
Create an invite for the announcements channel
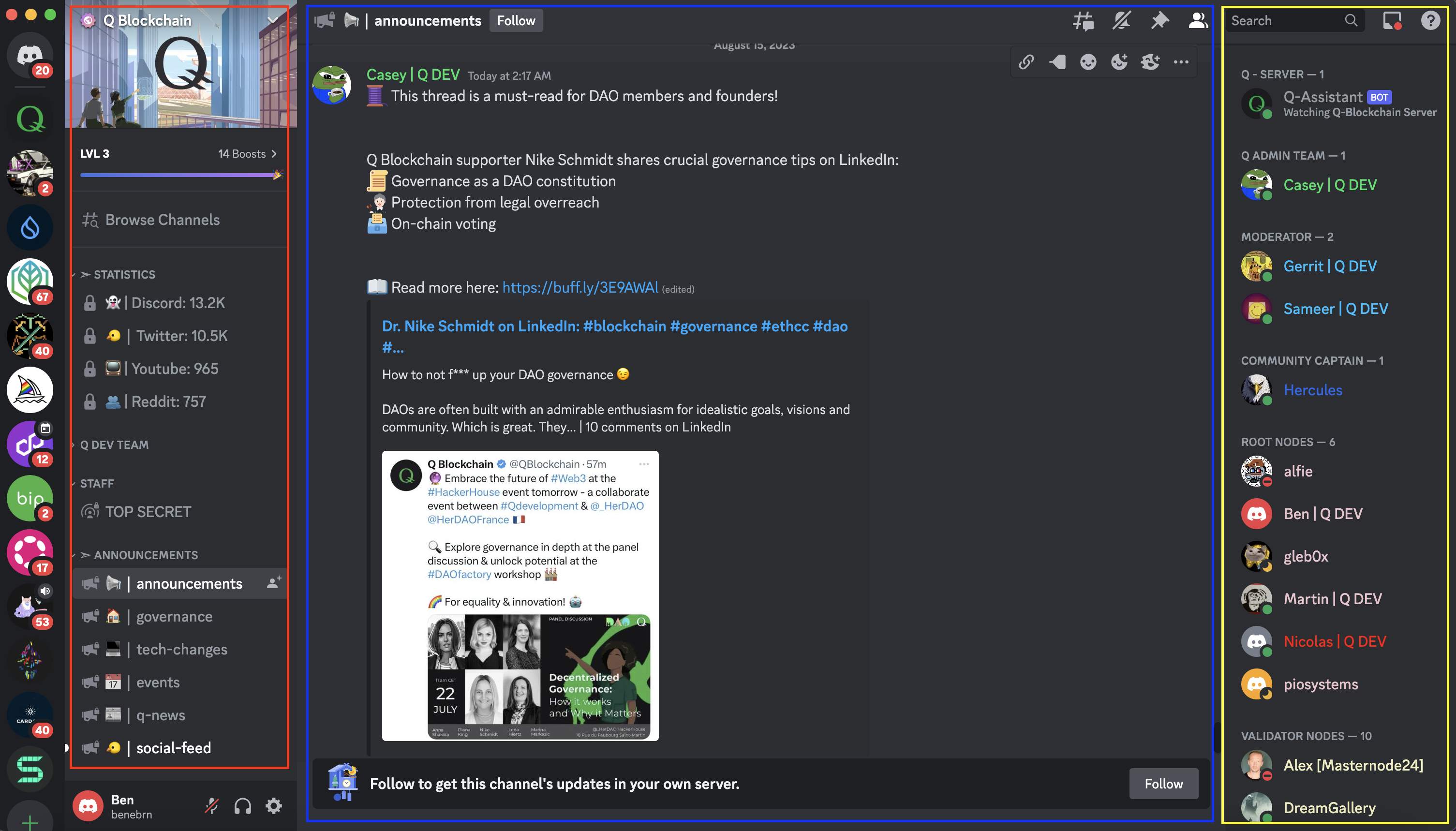click(274, 583)
